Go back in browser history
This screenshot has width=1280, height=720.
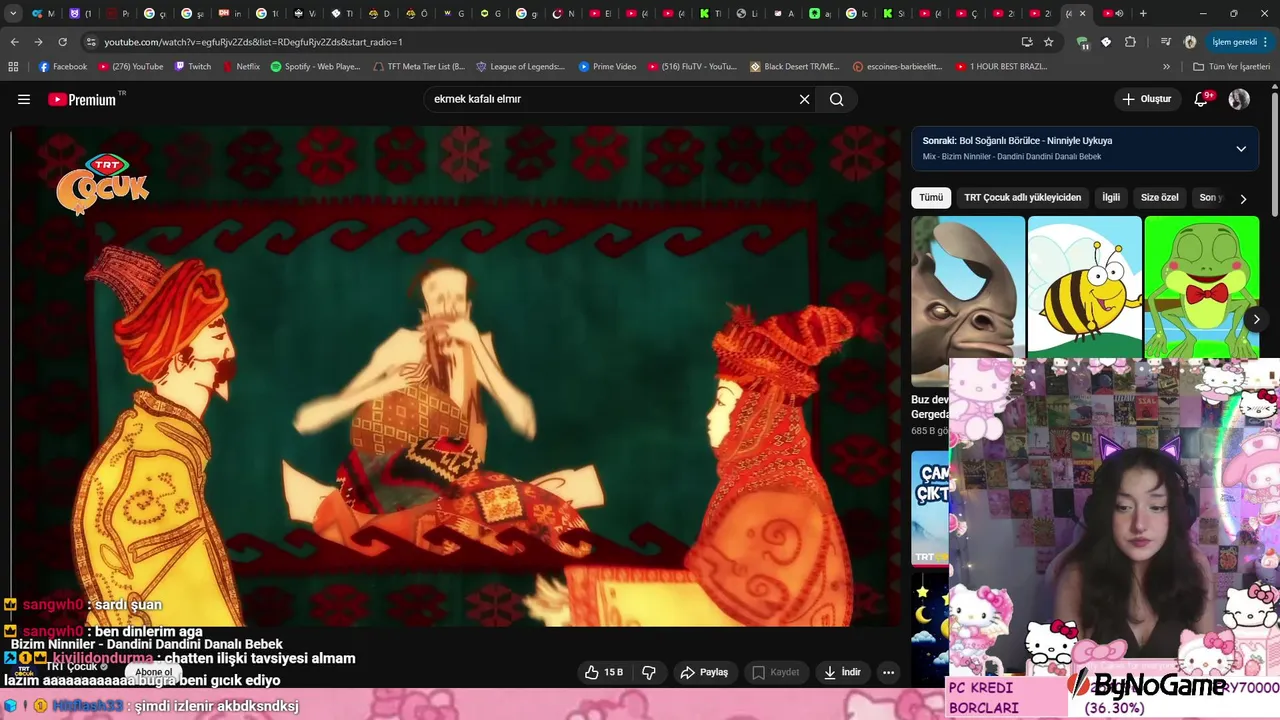coord(14,42)
